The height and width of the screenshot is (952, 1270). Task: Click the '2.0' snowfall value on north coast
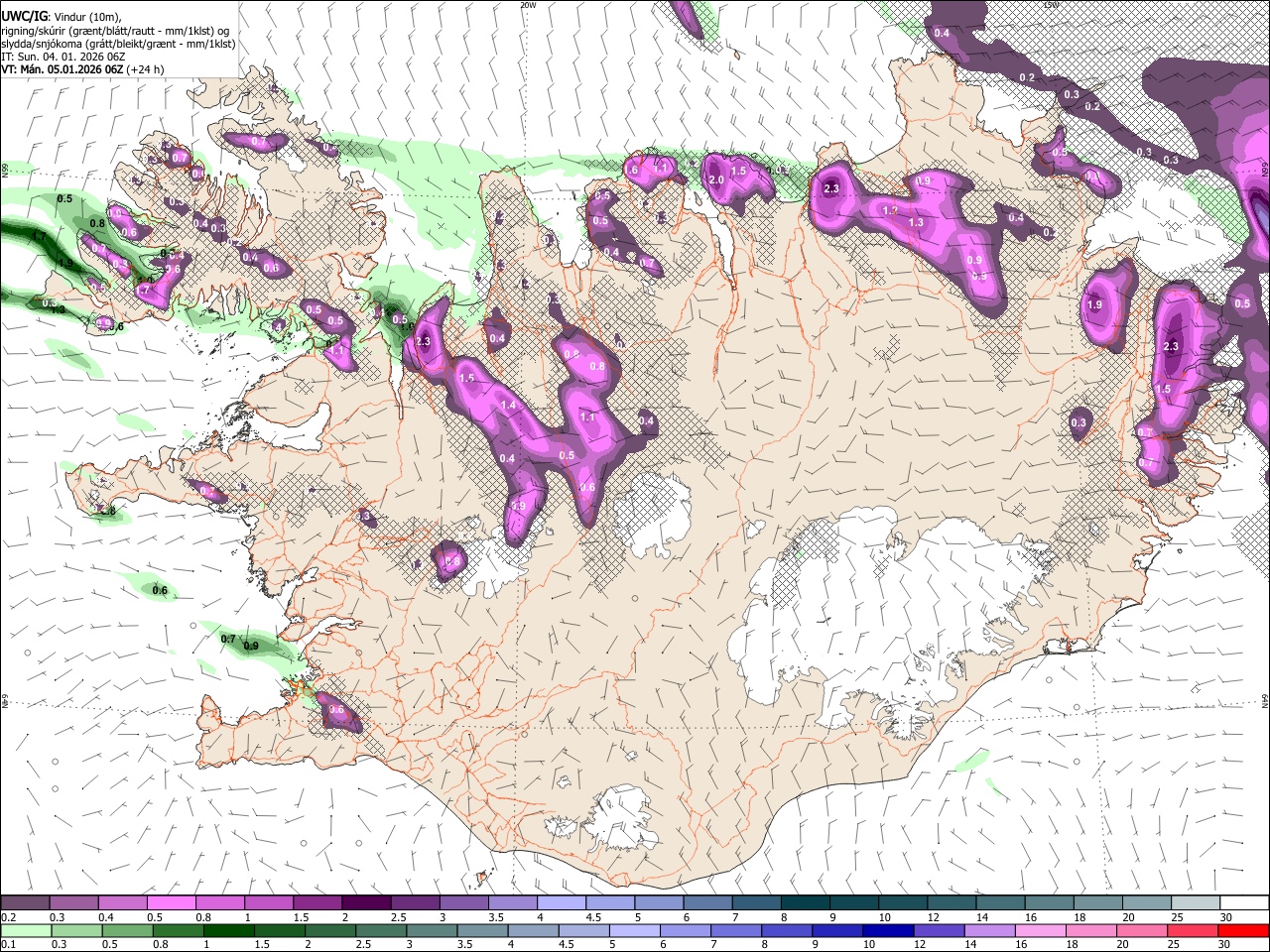[716, 179]
